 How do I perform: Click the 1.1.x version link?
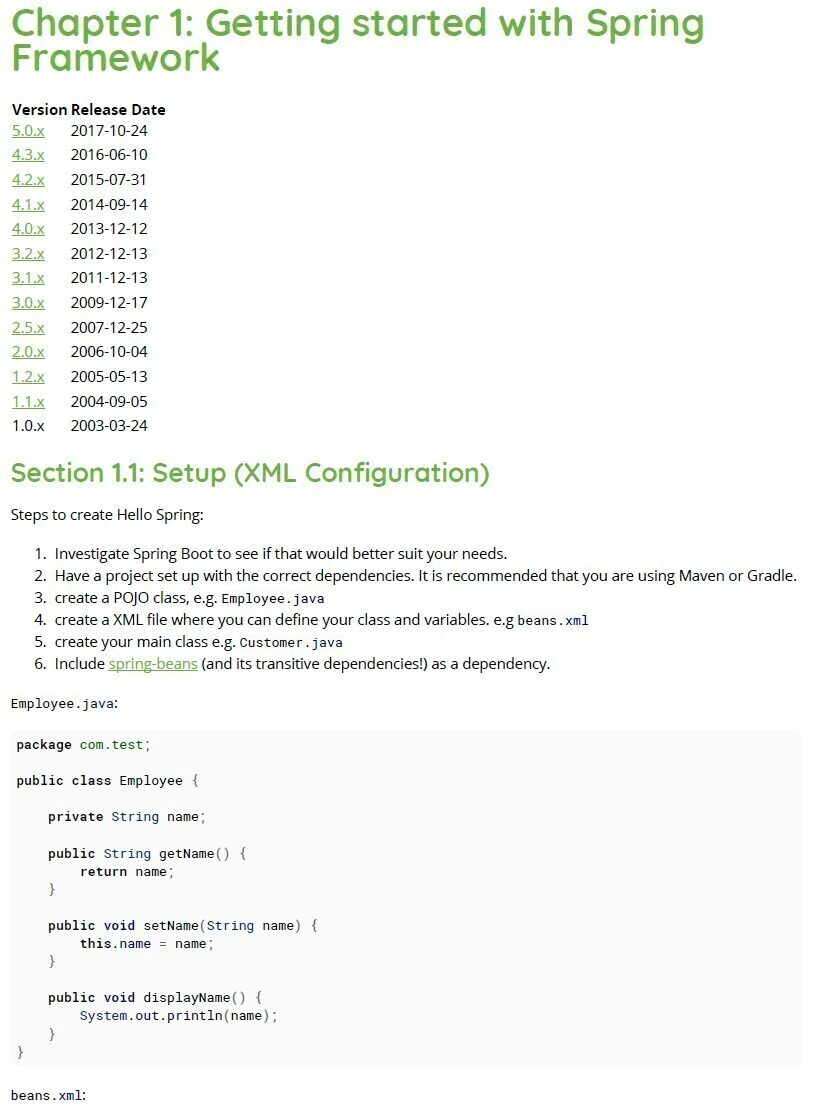pyautogui.click(x=28, y=401)
